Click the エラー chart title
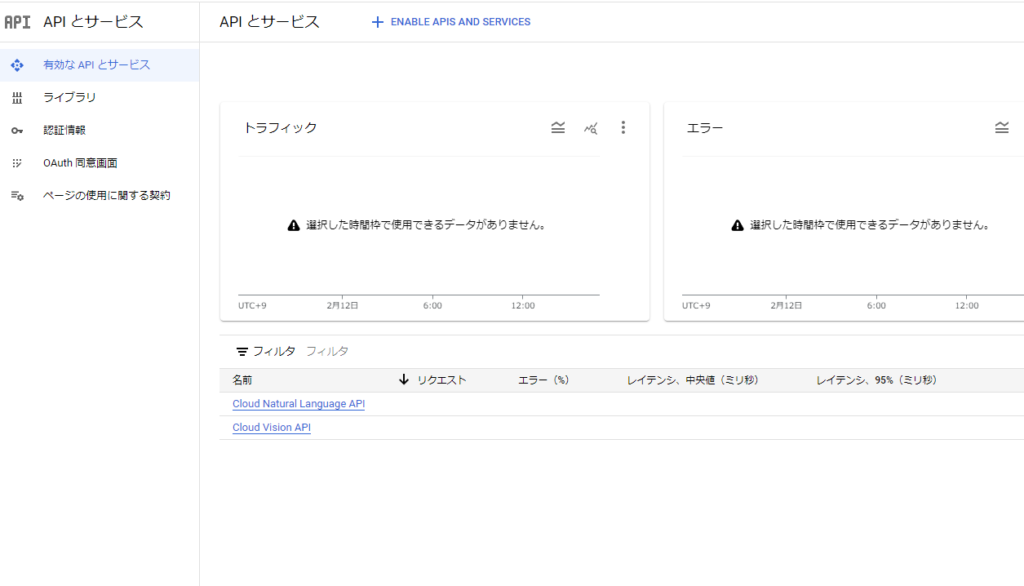Screen dimensions: 1024x586 [705, 128]
